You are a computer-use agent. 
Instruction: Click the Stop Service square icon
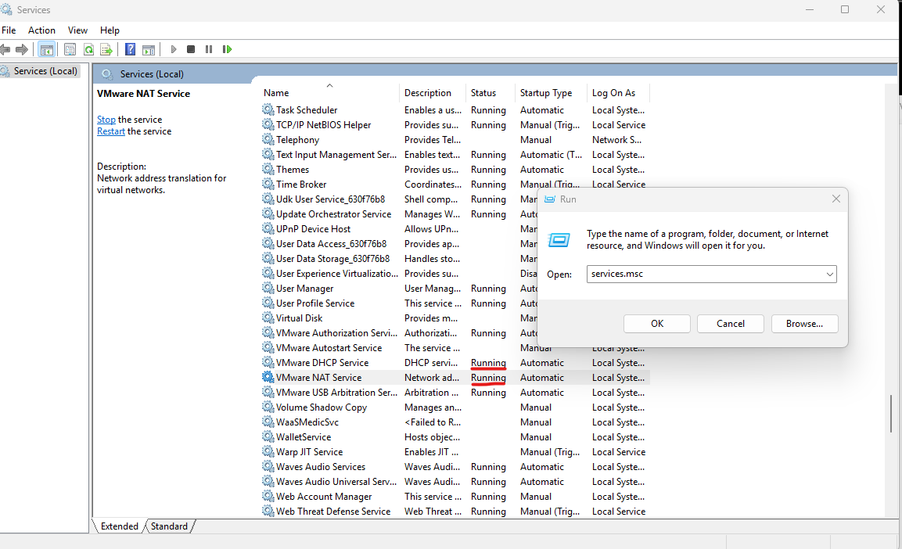191,49
